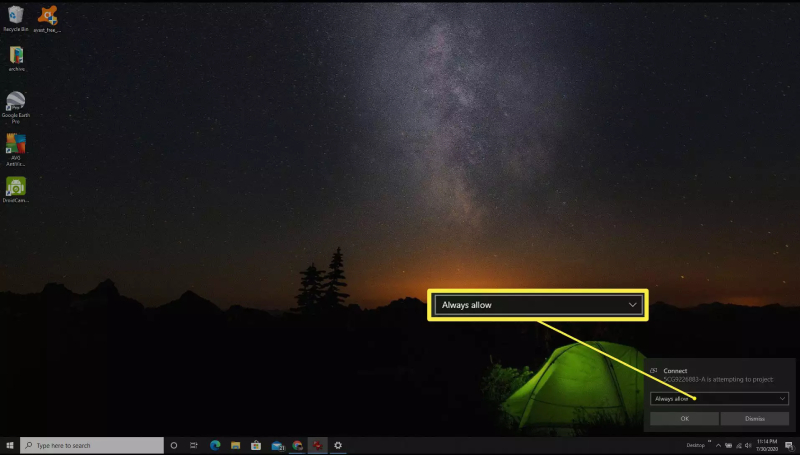Open the Mail app in taskbar
Screen dimensions: 800x455
tap(276, 445)
